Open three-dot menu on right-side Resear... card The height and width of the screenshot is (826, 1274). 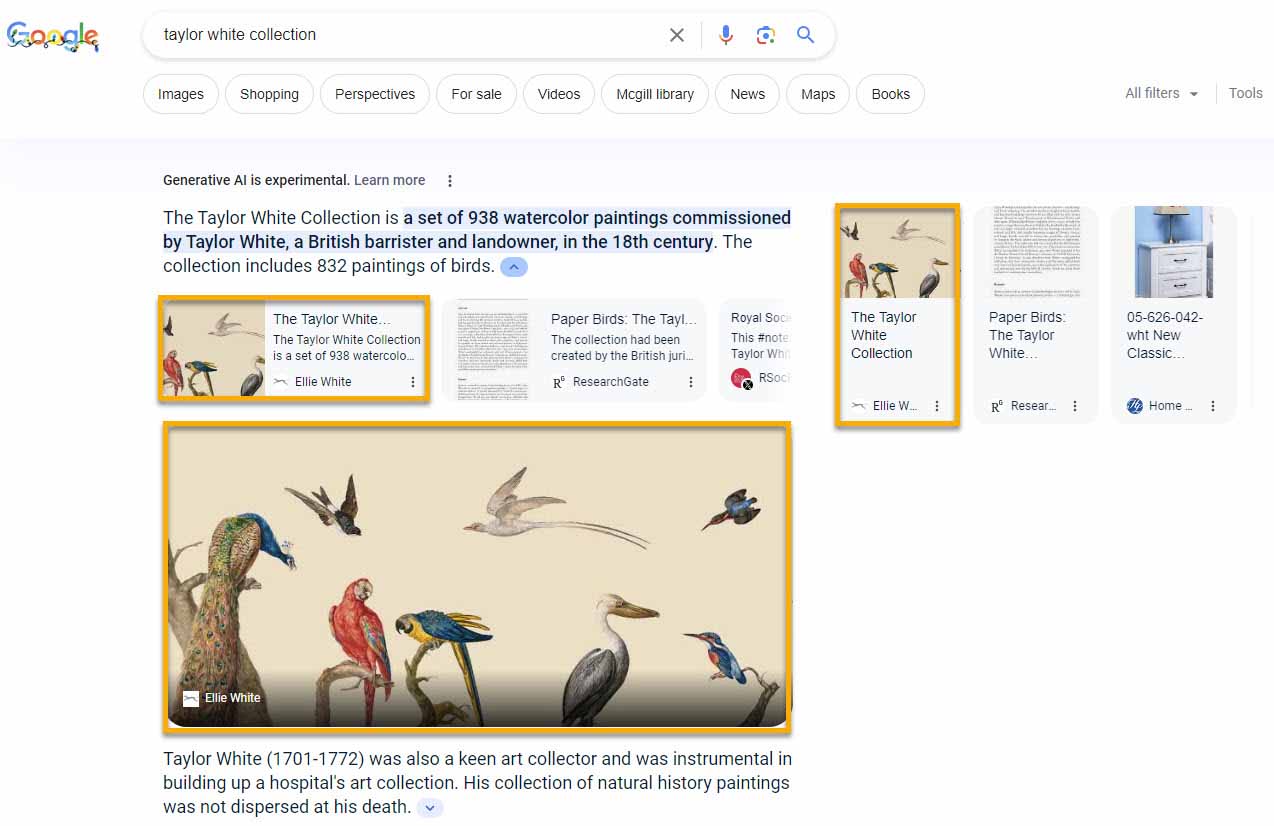(x=1075, y=406)
